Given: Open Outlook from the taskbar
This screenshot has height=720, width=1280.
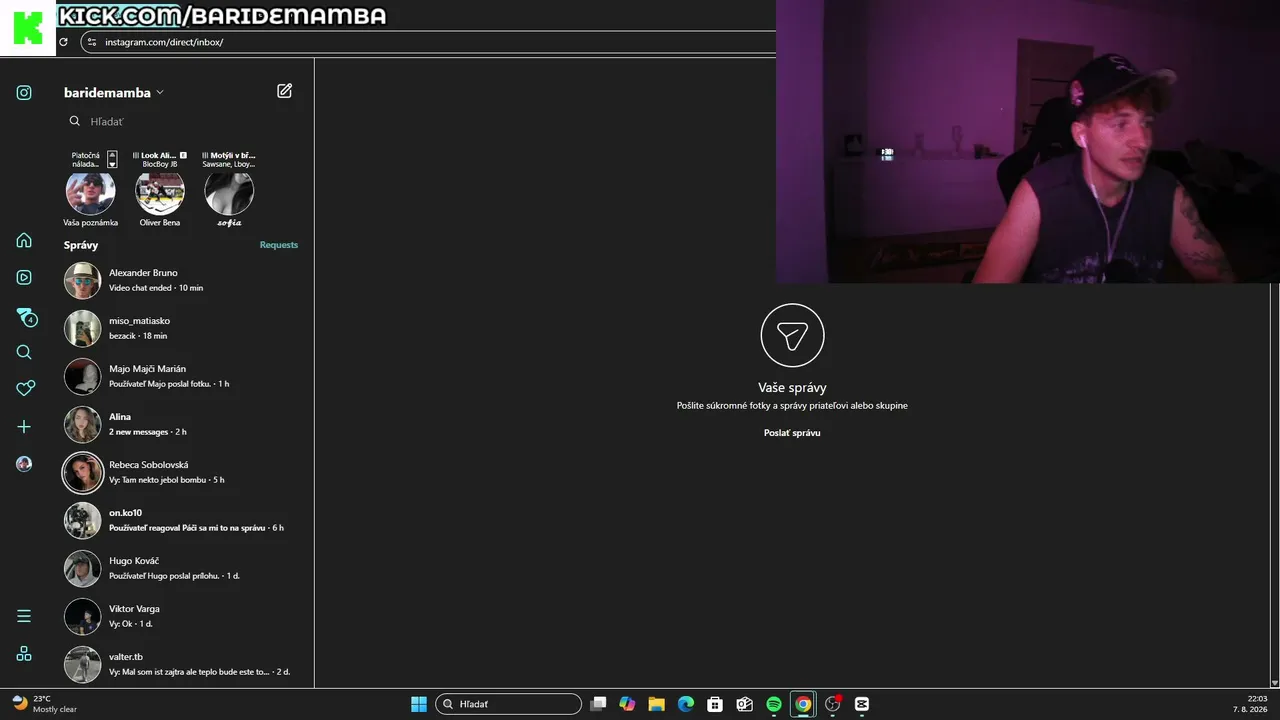Looking at the screenshot, I should 744,704.
